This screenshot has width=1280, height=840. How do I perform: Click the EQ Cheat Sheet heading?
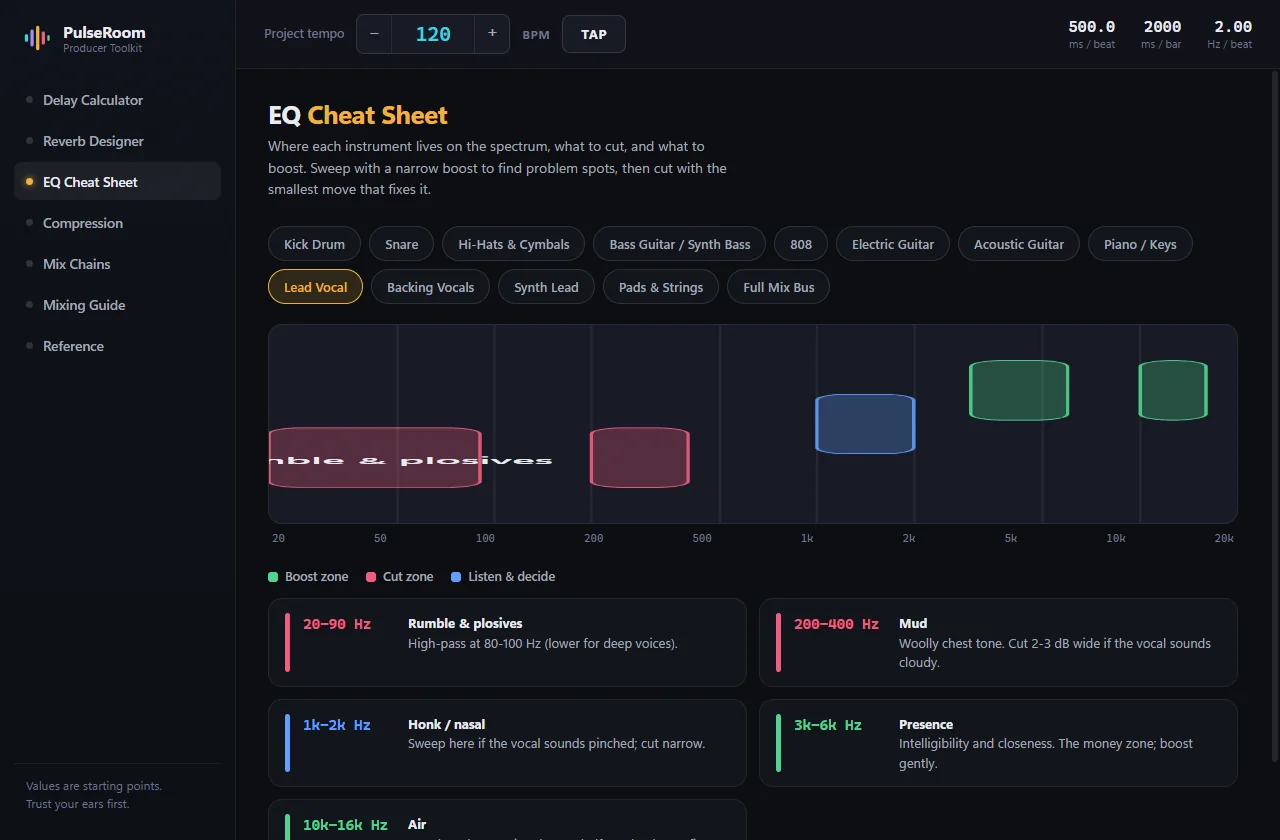click(x=358, y=115)
